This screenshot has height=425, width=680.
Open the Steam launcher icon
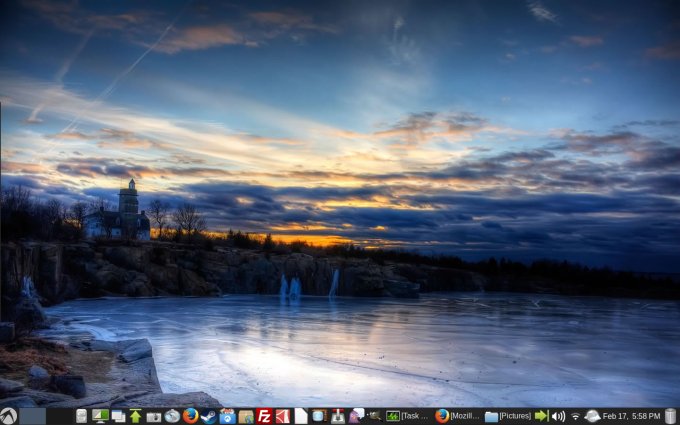tap(209, 416)
